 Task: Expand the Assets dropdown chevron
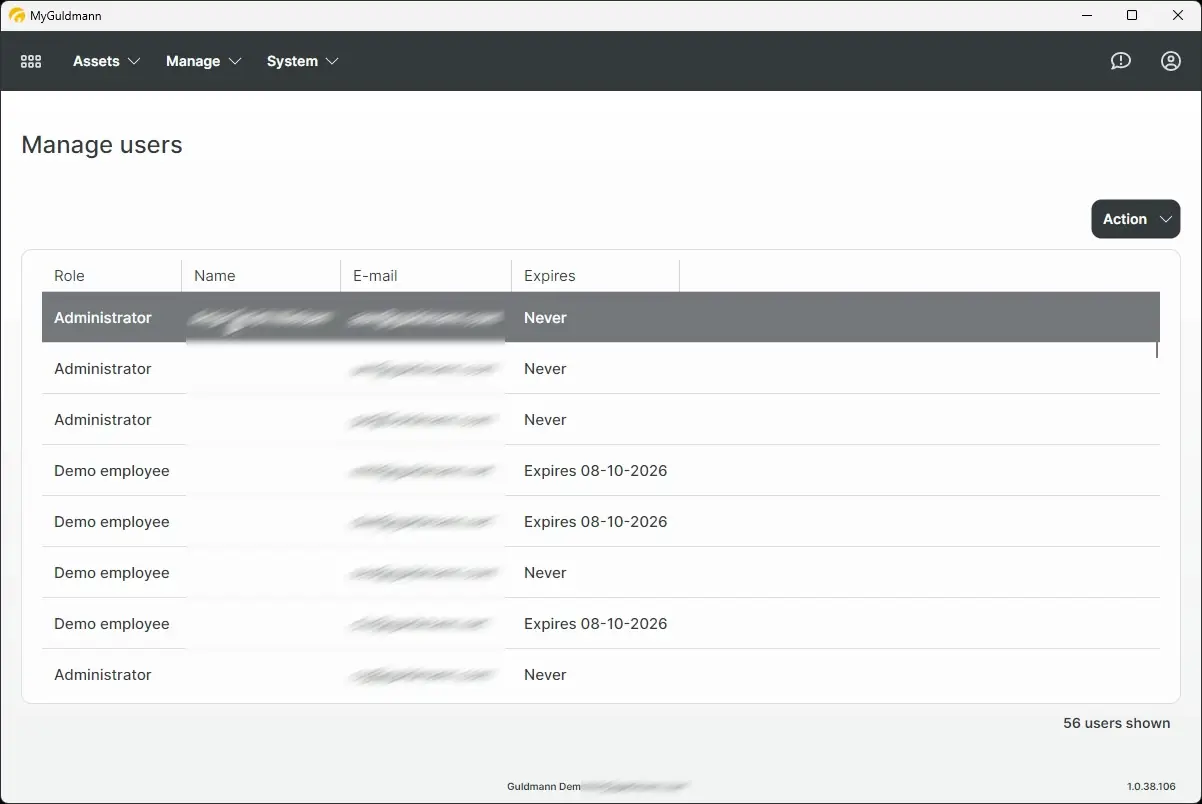pos(133,61)
